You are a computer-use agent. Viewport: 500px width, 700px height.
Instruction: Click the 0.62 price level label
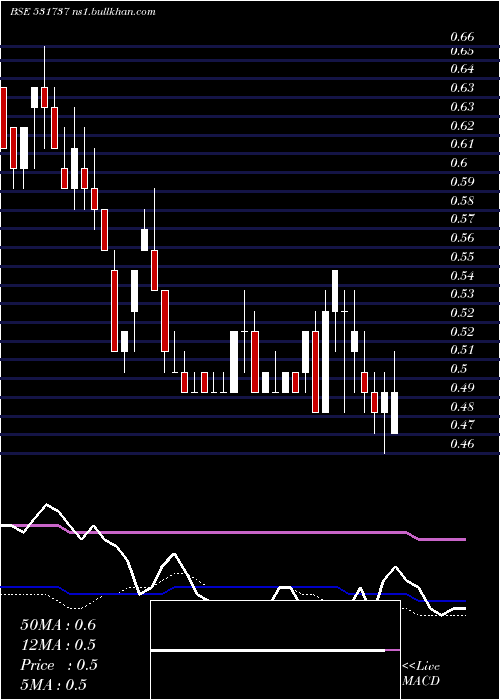(x=462, y=125)
